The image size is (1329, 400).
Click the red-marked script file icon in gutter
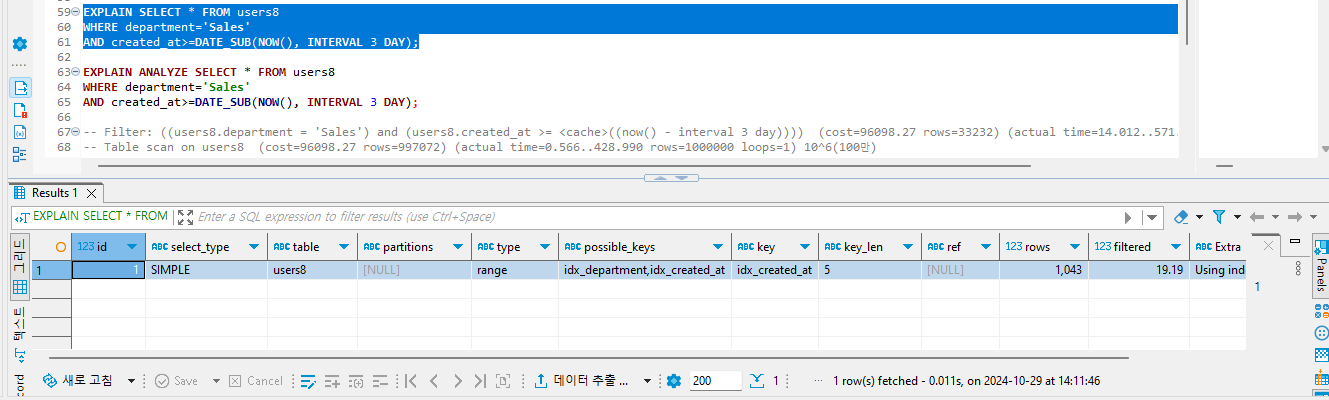click(20, 110)
